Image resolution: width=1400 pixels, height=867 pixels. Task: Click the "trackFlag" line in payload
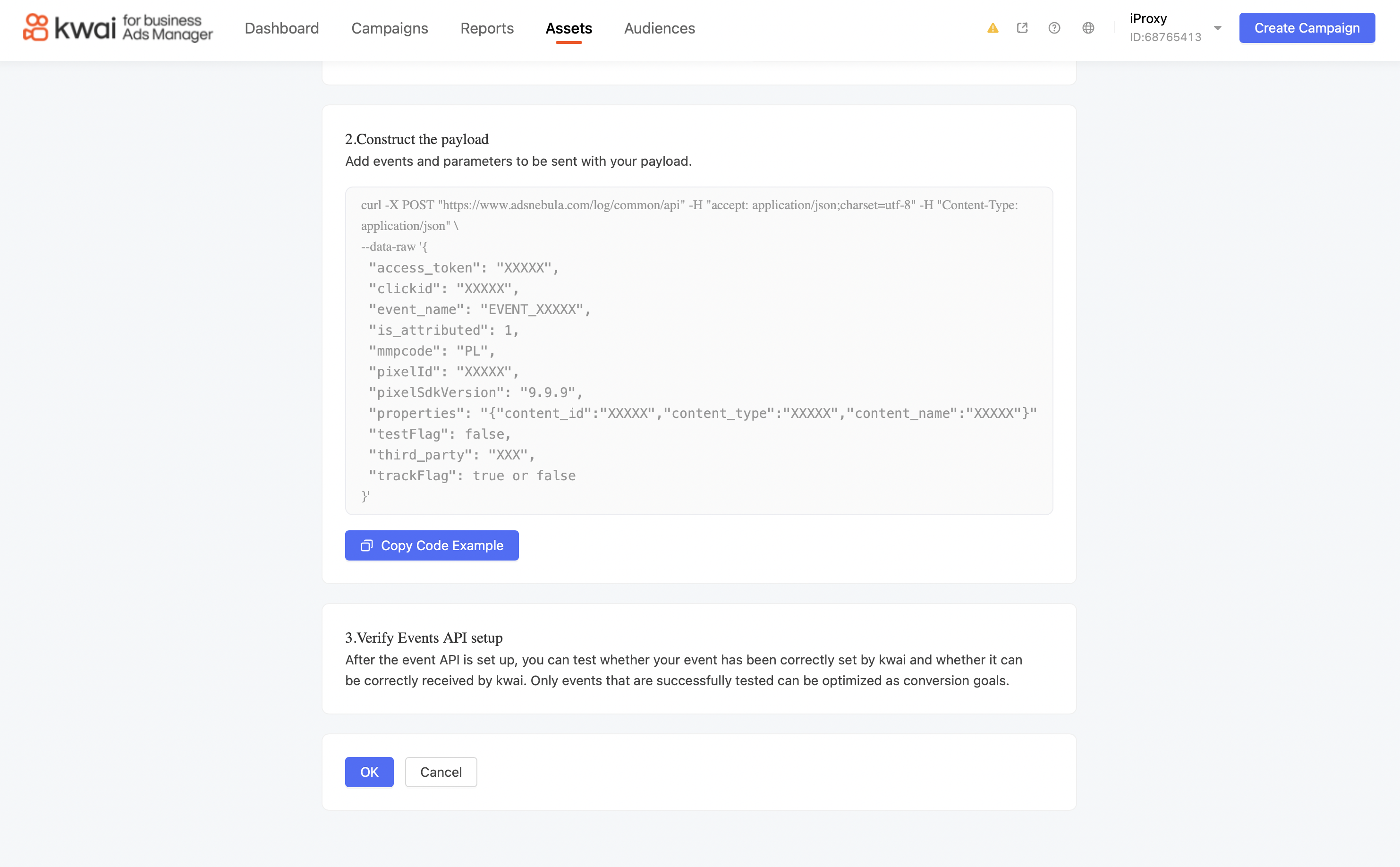(x=472, y=476)
